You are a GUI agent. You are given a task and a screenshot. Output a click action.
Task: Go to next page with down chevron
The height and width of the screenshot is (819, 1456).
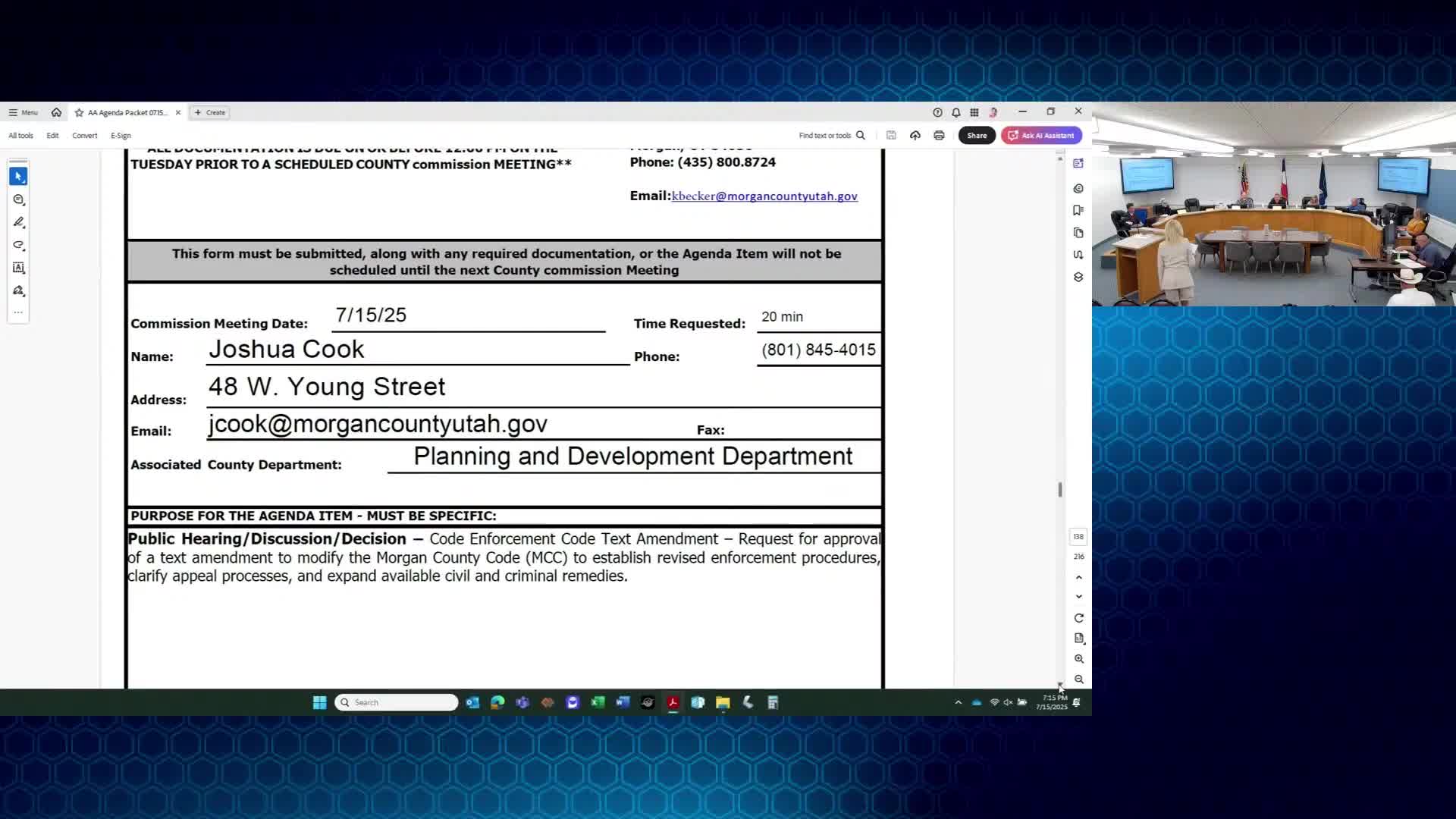pos(1078,597)
